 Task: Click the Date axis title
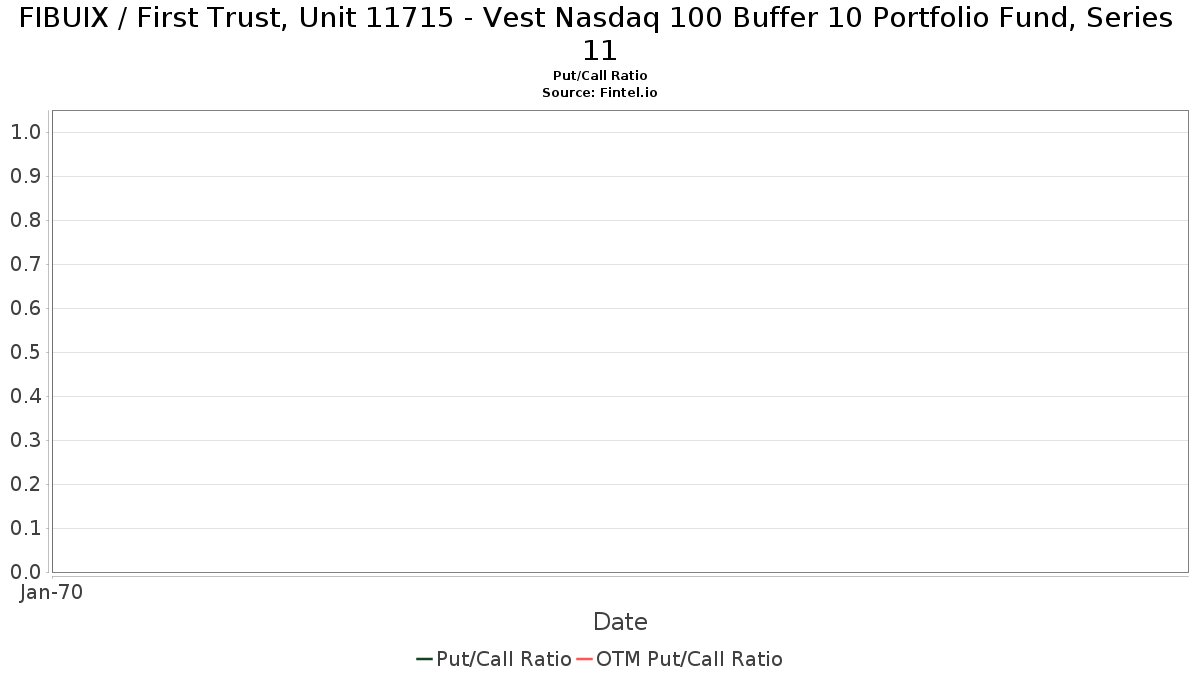(x=620, y=622)
